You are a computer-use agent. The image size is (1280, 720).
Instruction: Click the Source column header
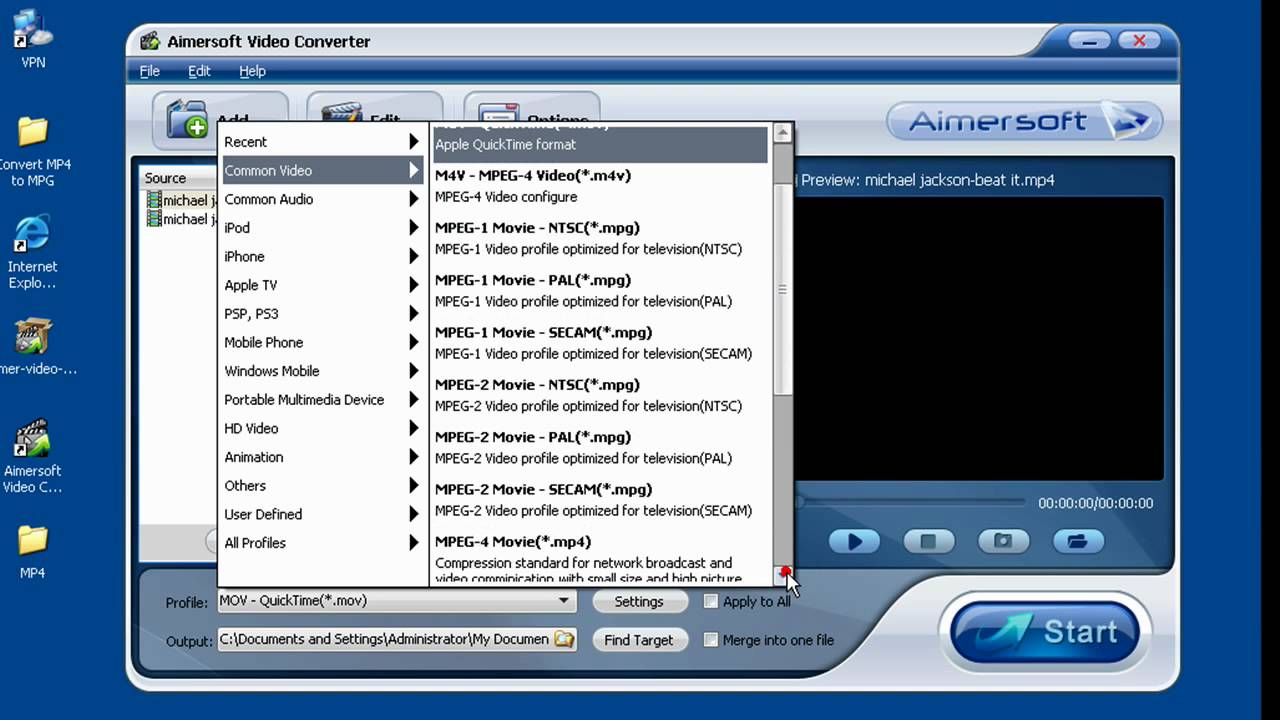178,178
